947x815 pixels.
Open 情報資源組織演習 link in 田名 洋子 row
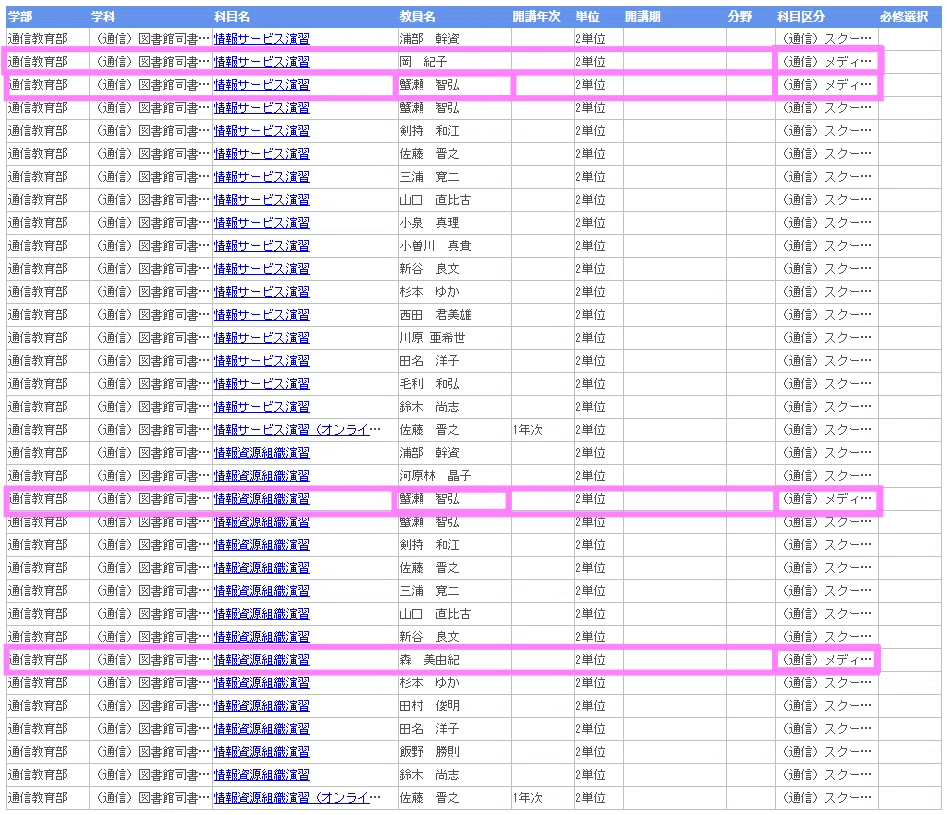(262, 729)
